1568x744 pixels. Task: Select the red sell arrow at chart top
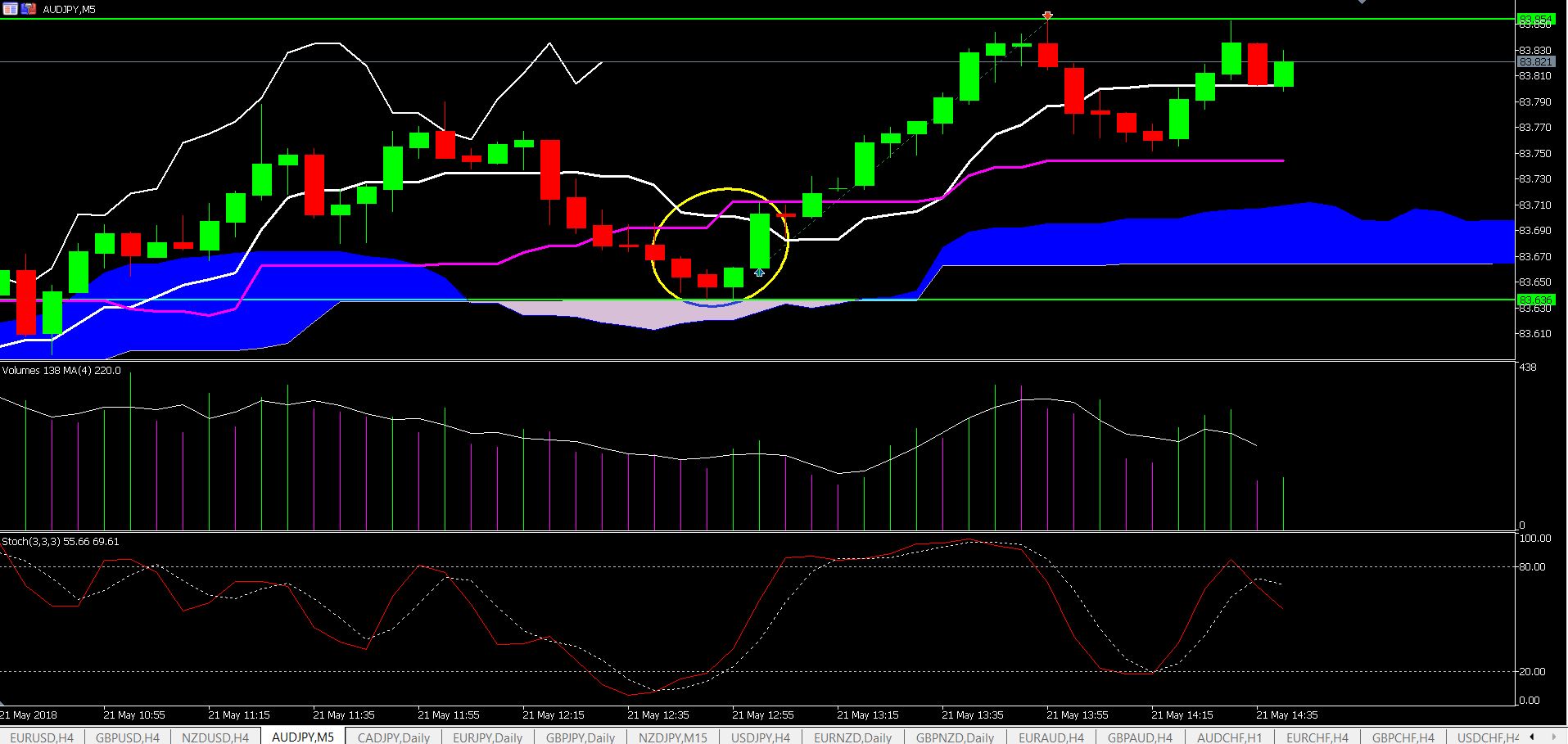1047,16
